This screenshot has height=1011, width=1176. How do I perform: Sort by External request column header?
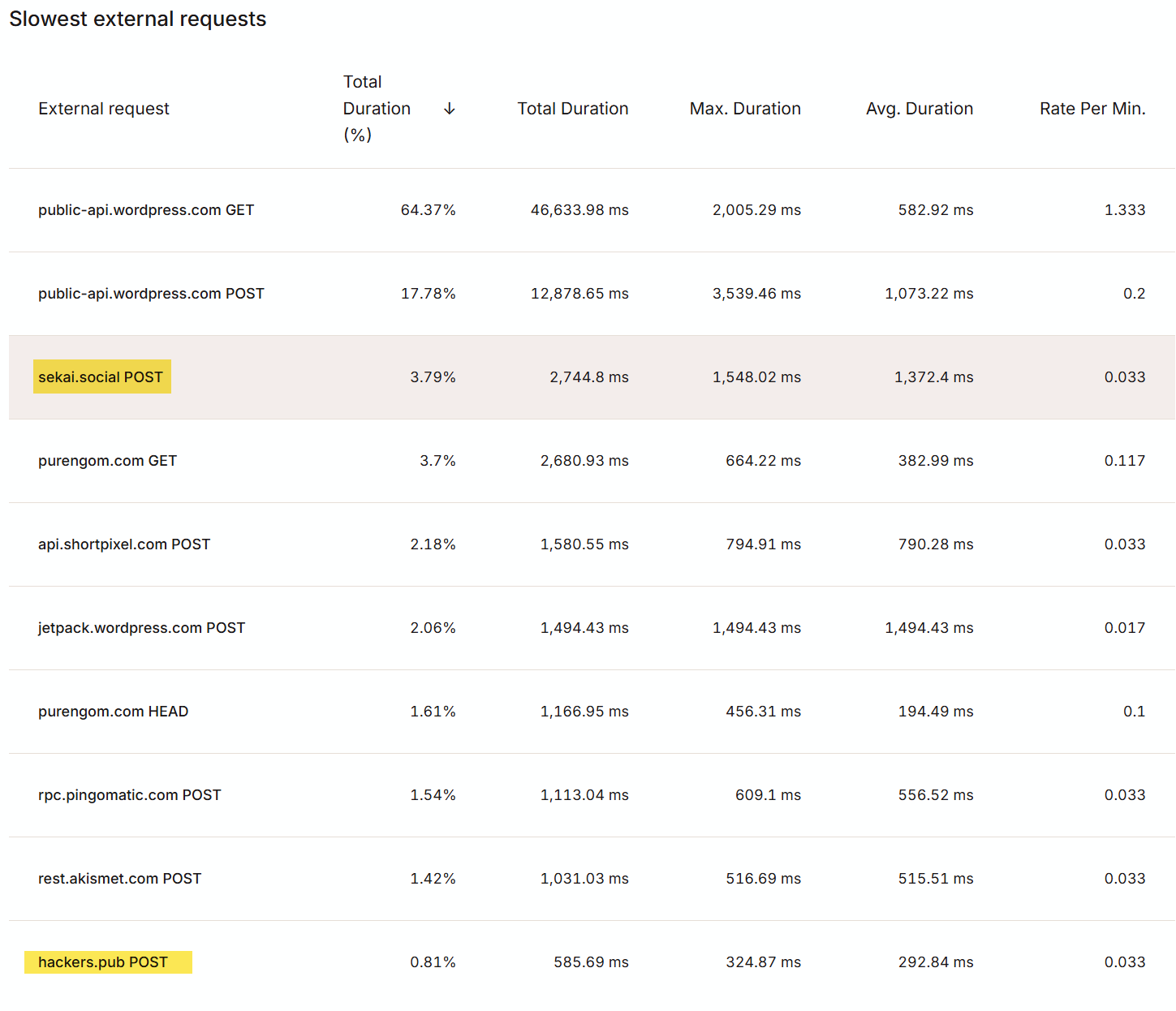[x=104, y=109]
